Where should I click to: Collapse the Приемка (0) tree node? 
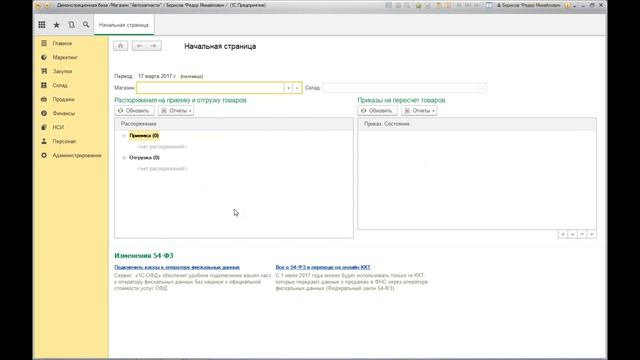click(124, 136)
